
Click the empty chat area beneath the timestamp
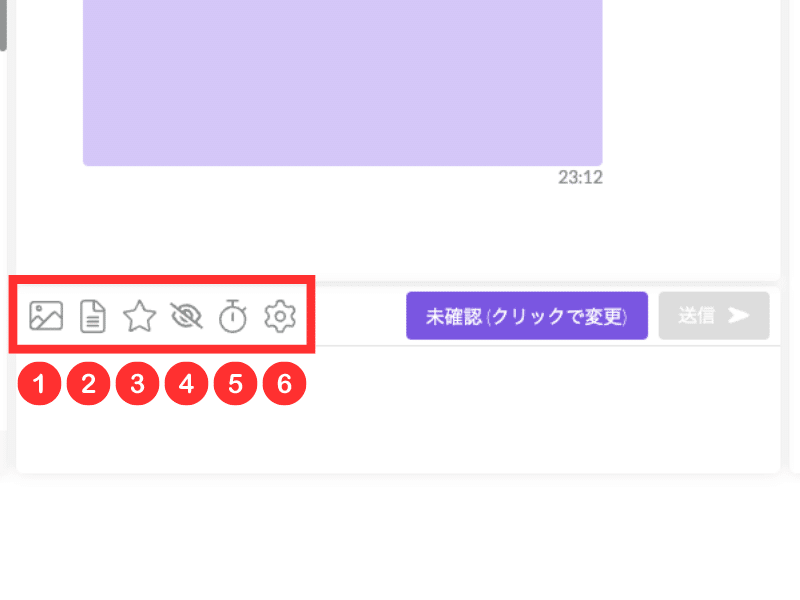(x=398, y=230)
